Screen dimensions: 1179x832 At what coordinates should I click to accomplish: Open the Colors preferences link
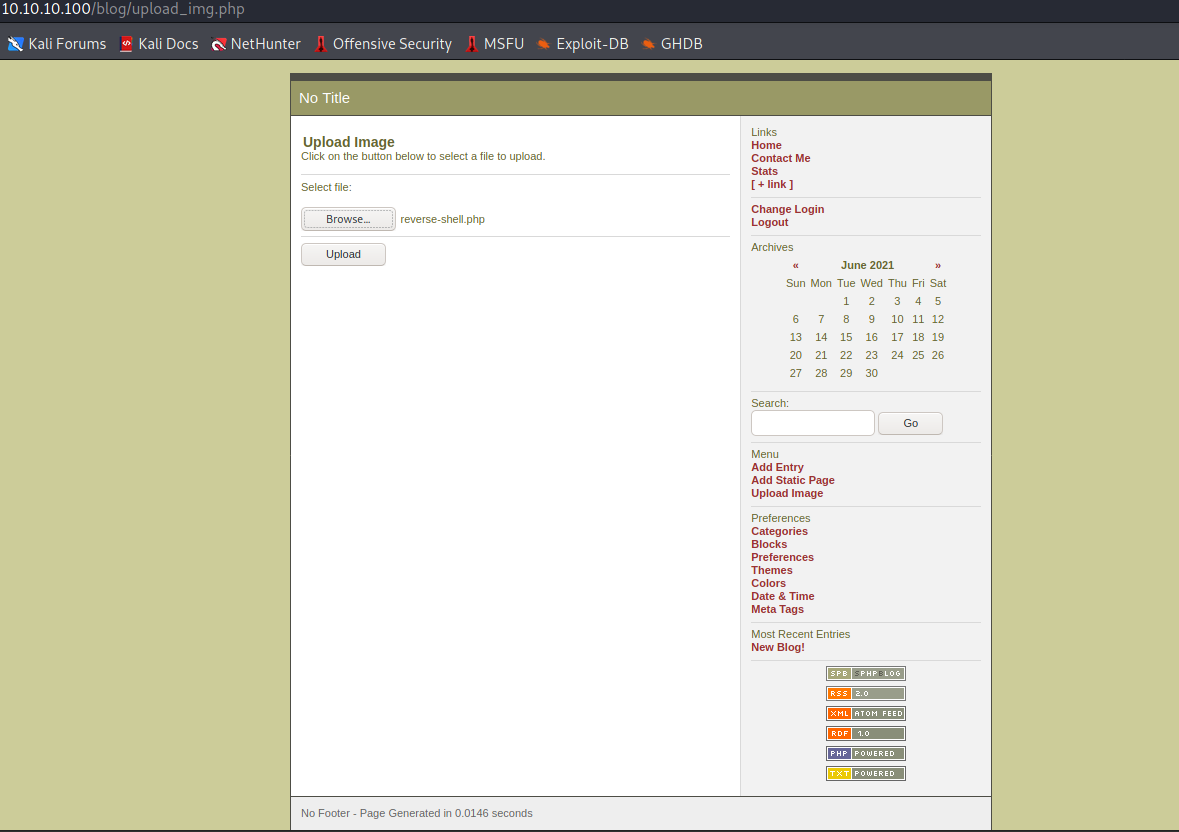pyautogui.click(x=768, y=584)
